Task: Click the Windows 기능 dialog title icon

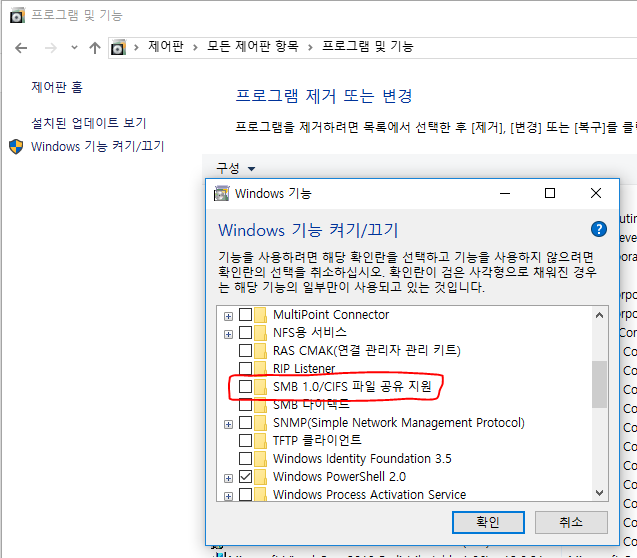Action: tap(221, 193)
